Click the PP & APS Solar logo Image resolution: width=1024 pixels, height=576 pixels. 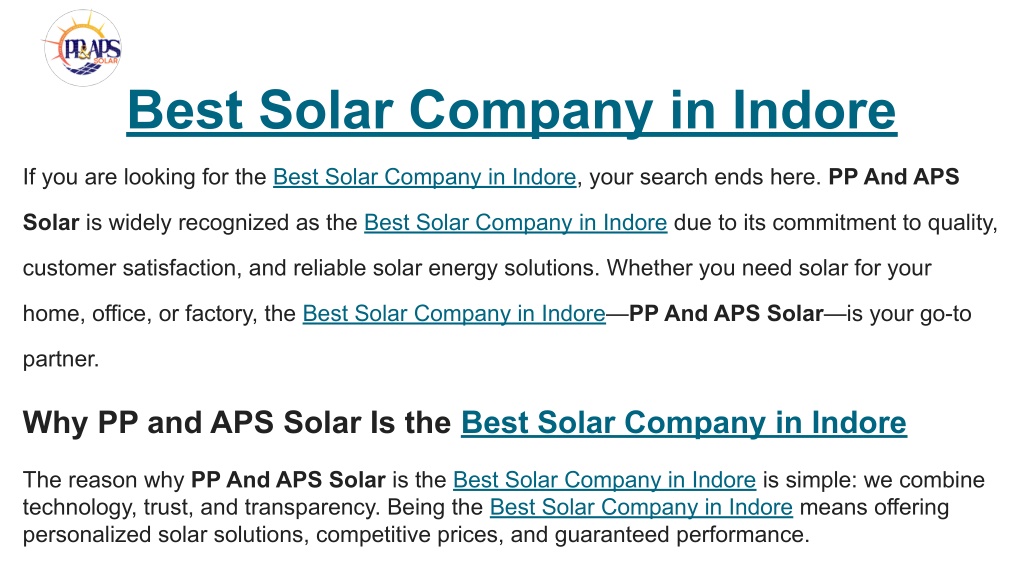(x=82, y=48)
